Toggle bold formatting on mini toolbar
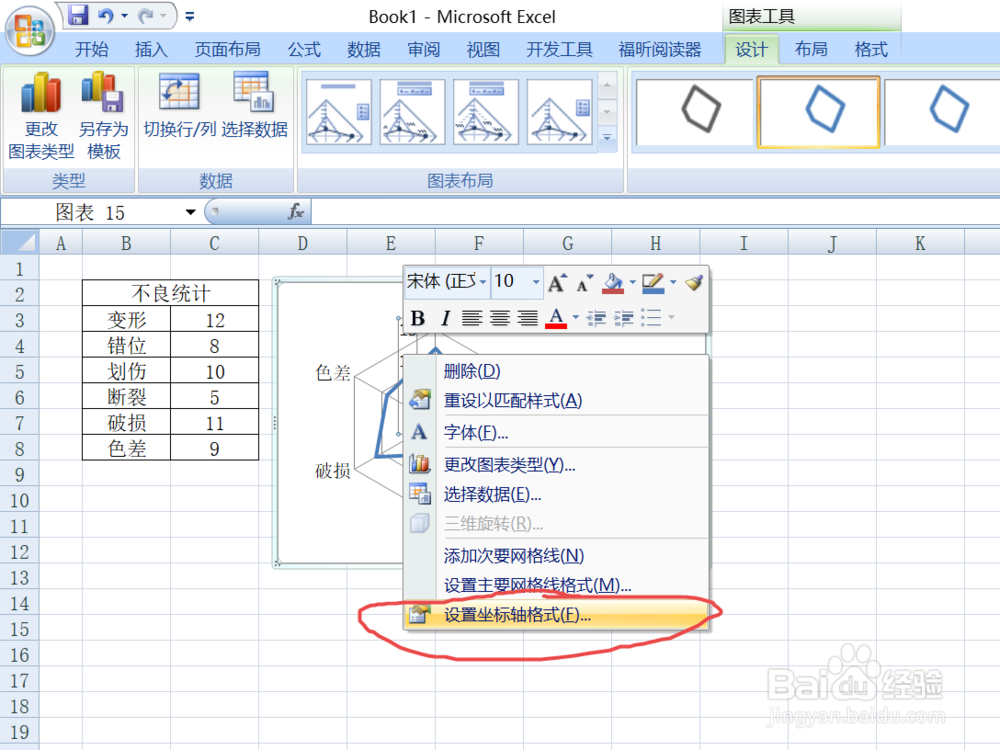Viewport: 1000px width, 750px height. pos(419,318)
